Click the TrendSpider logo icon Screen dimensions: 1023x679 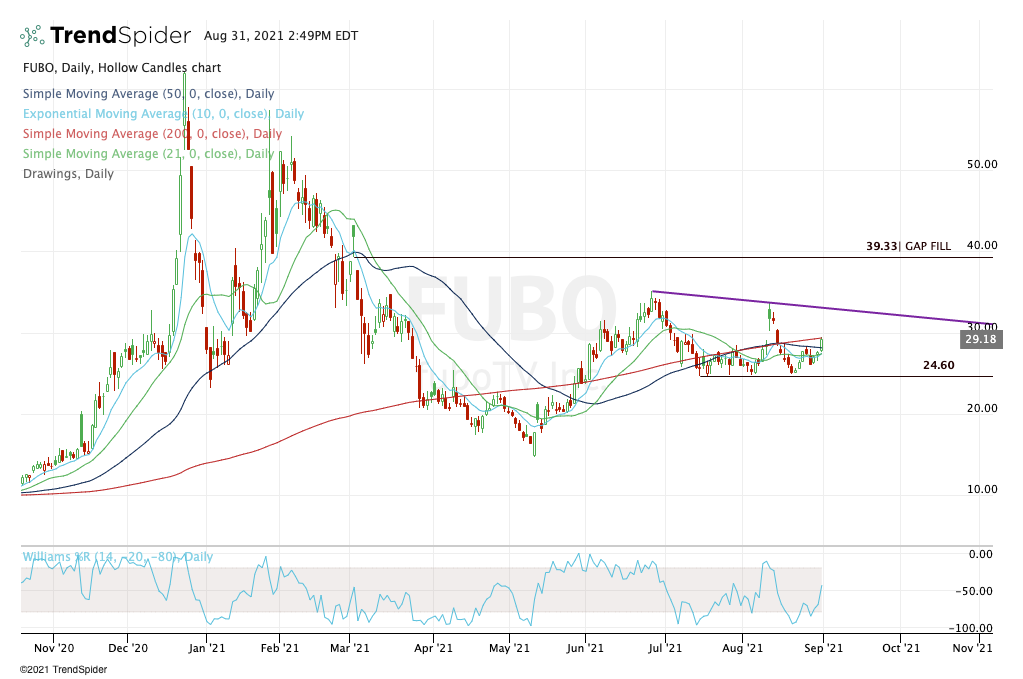point(32,35)
